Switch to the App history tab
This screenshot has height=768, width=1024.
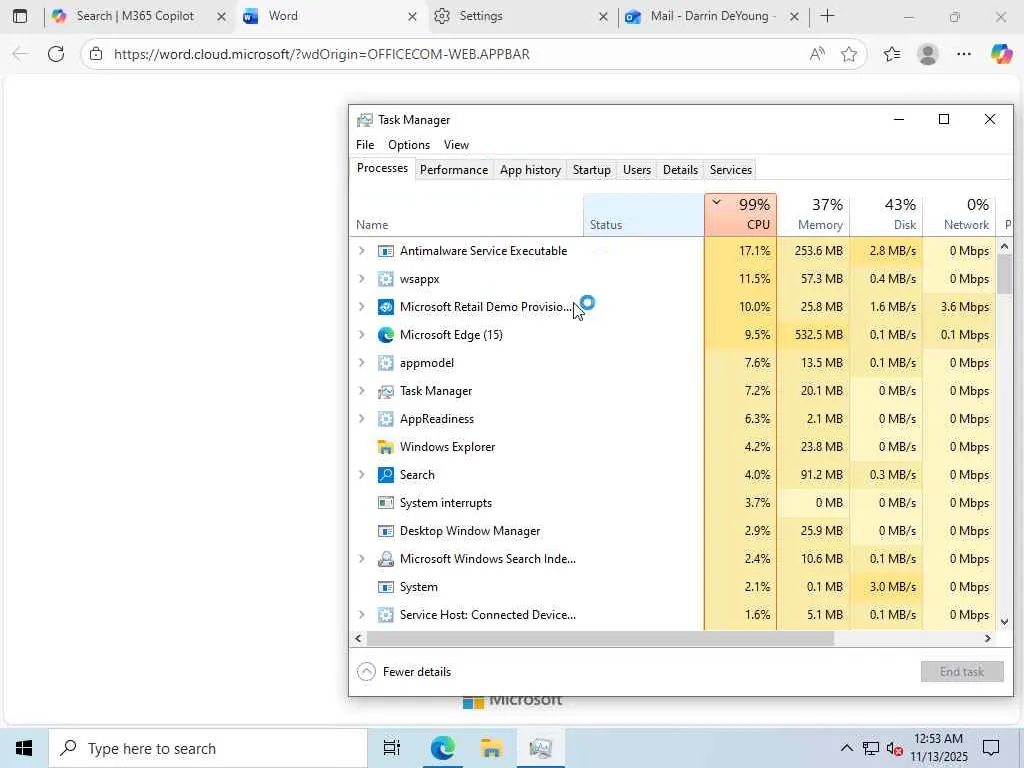click(530, 170)
